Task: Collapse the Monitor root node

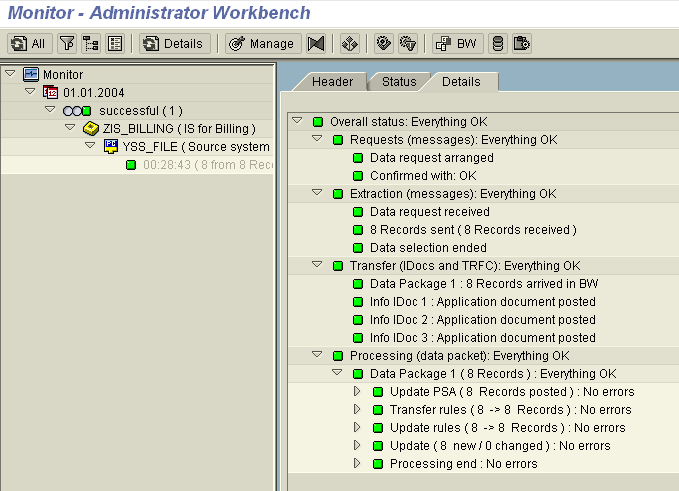Action: click(10, 74)
